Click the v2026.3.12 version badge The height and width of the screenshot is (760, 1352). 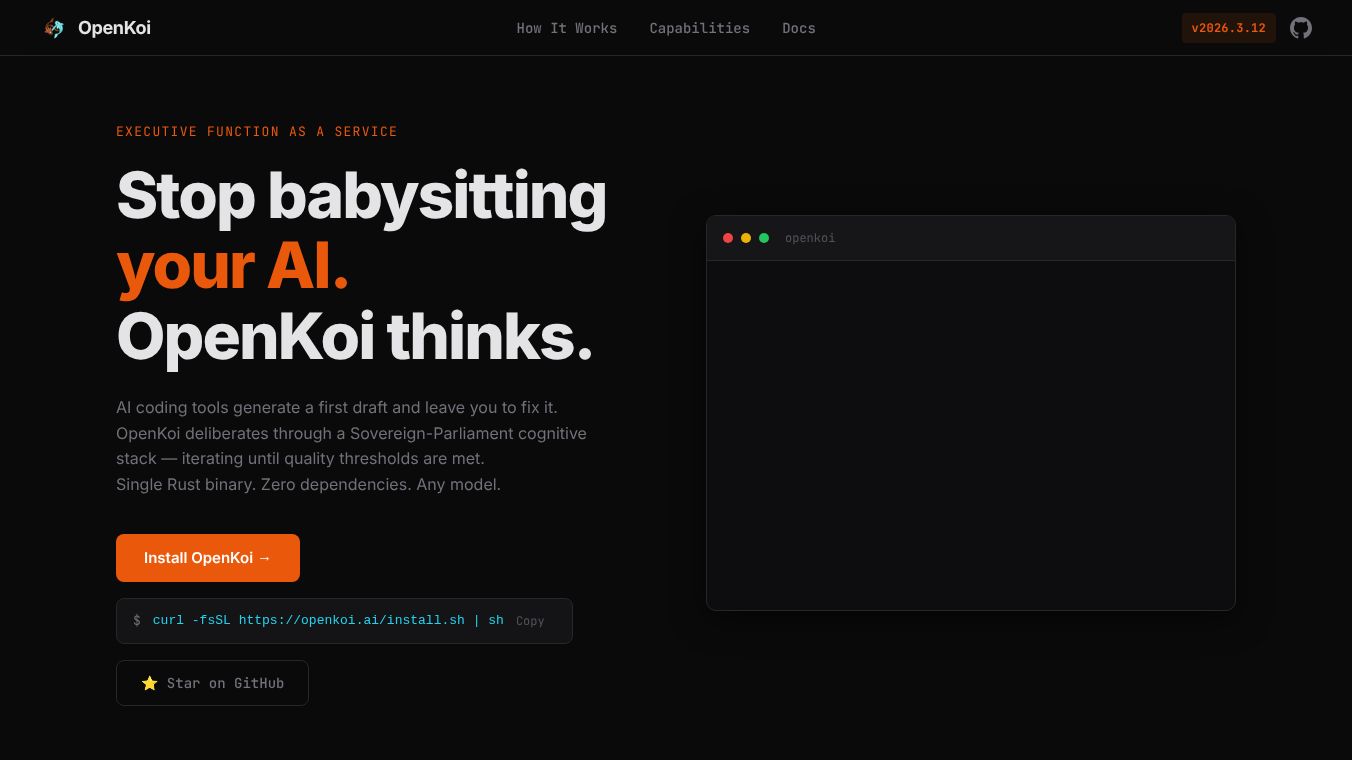[1229, 28]
